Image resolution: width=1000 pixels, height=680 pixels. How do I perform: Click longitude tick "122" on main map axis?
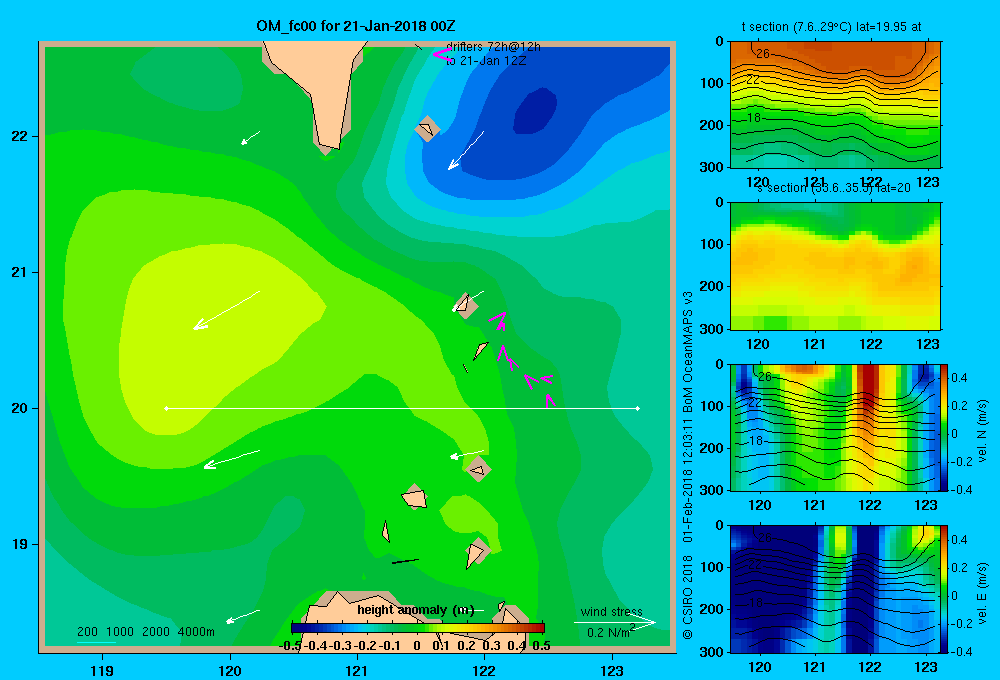[485, 670]
